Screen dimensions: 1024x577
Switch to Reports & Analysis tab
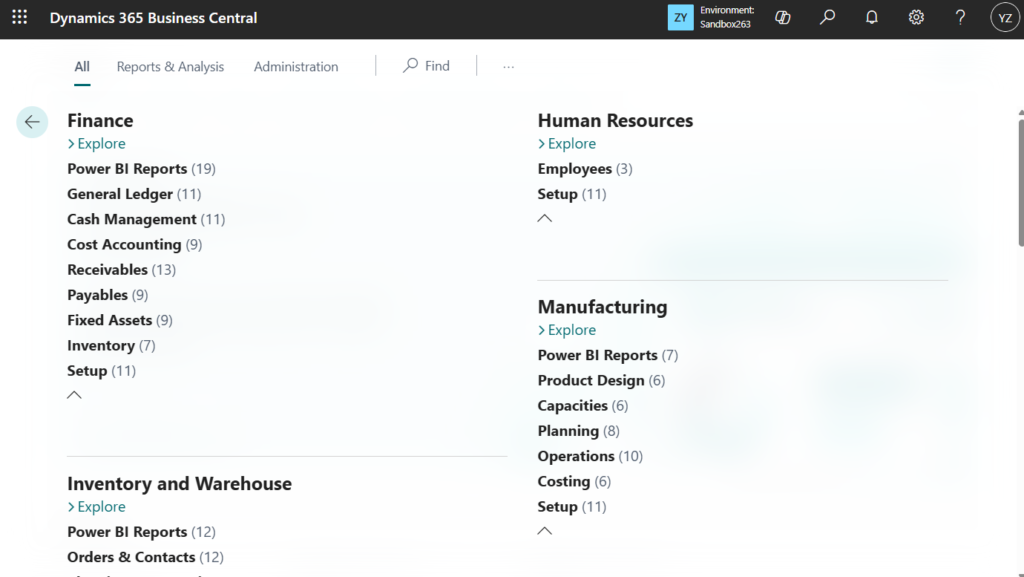pyautogui.click(x=170, y=67)
